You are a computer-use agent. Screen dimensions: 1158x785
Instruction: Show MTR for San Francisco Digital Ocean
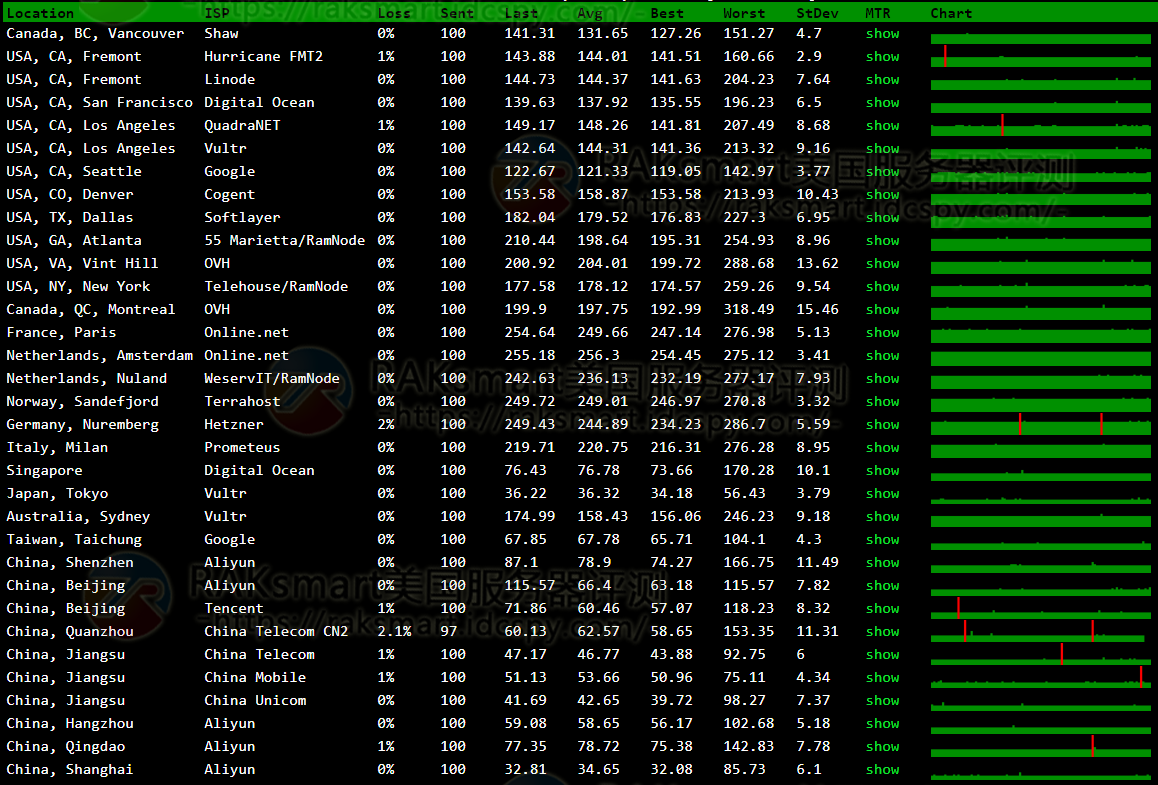coord(883,103)
